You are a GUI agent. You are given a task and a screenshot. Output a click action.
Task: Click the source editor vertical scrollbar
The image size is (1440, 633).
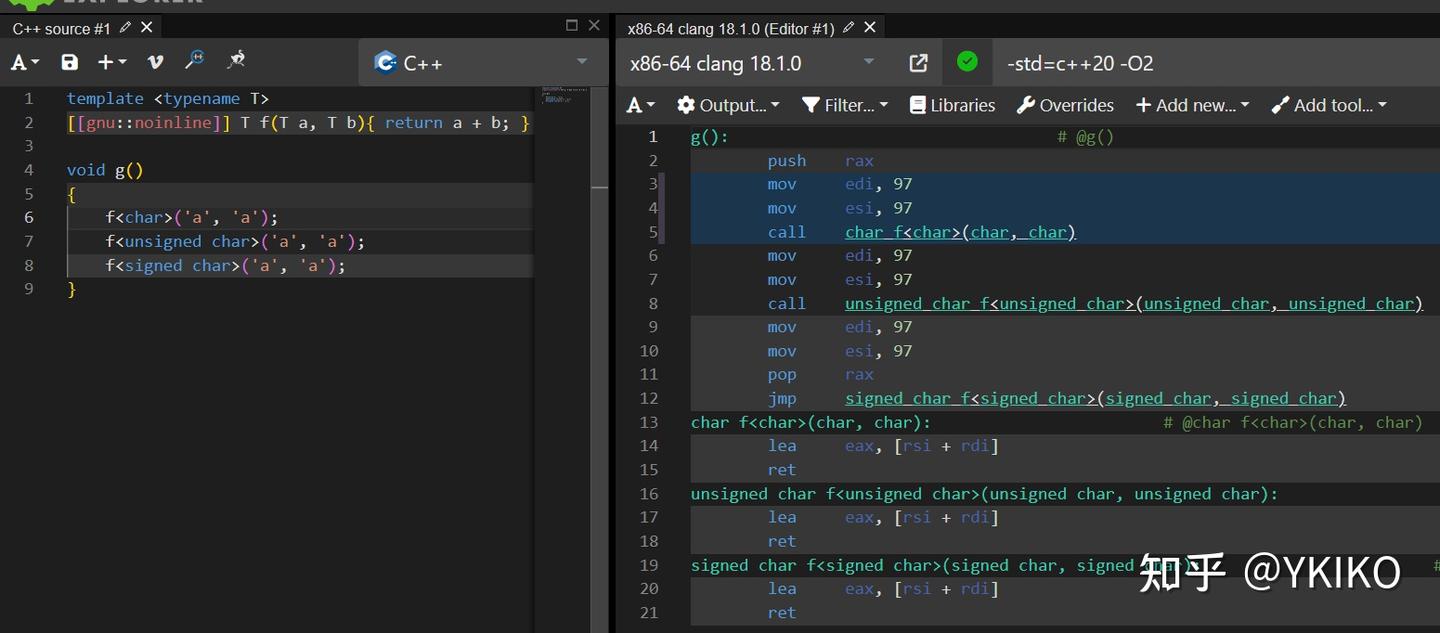click(599, 360)
